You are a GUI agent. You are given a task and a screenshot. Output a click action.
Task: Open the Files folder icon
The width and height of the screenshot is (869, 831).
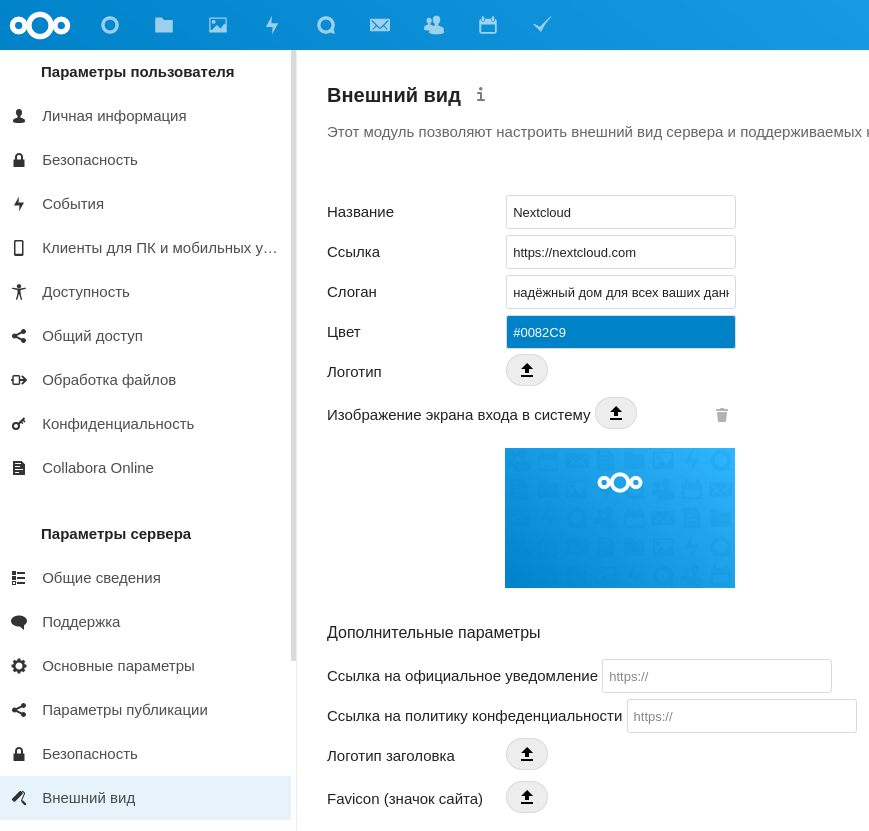point(163,25)
